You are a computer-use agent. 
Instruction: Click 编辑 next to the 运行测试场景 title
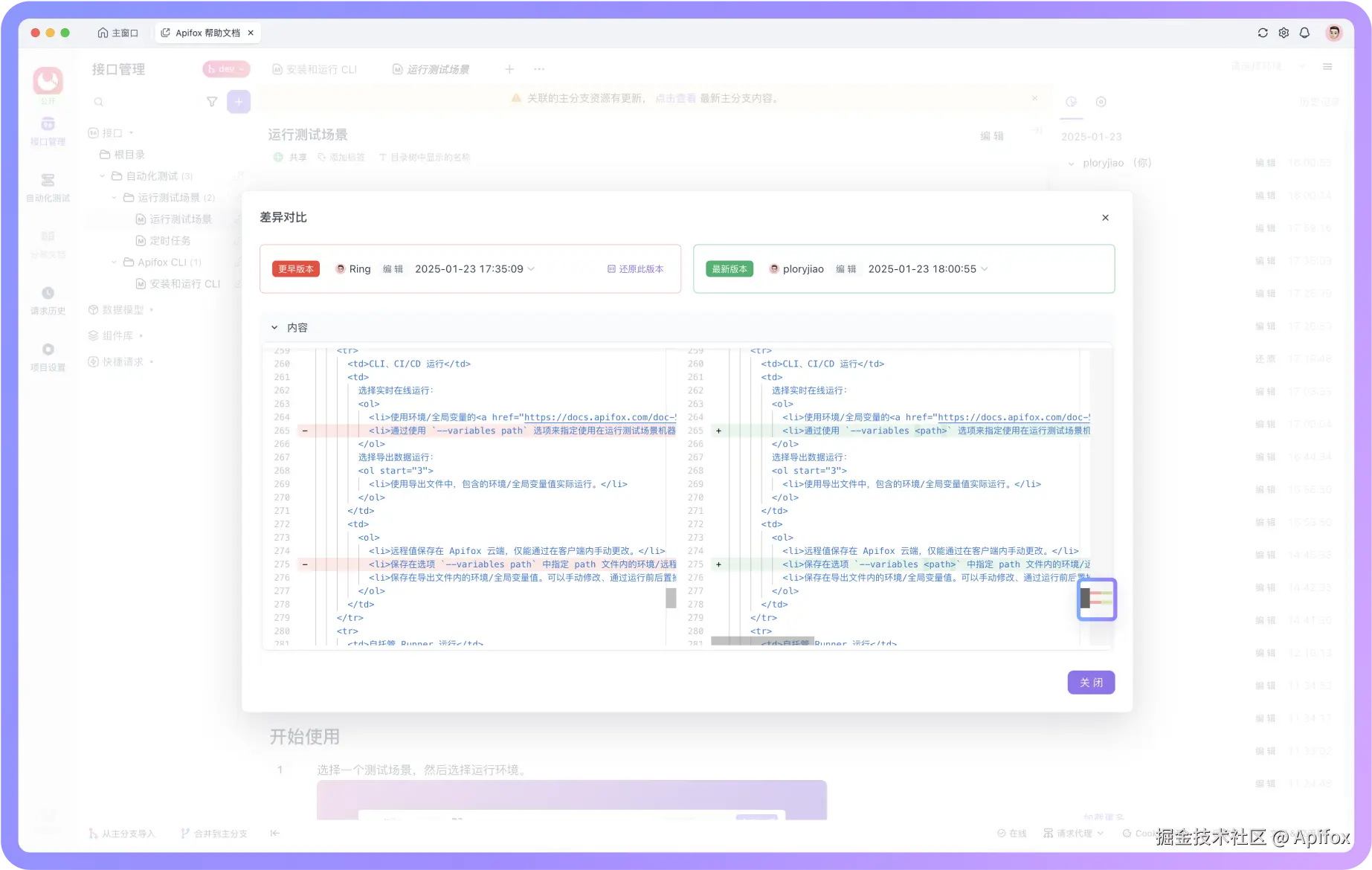coord(991,135)
